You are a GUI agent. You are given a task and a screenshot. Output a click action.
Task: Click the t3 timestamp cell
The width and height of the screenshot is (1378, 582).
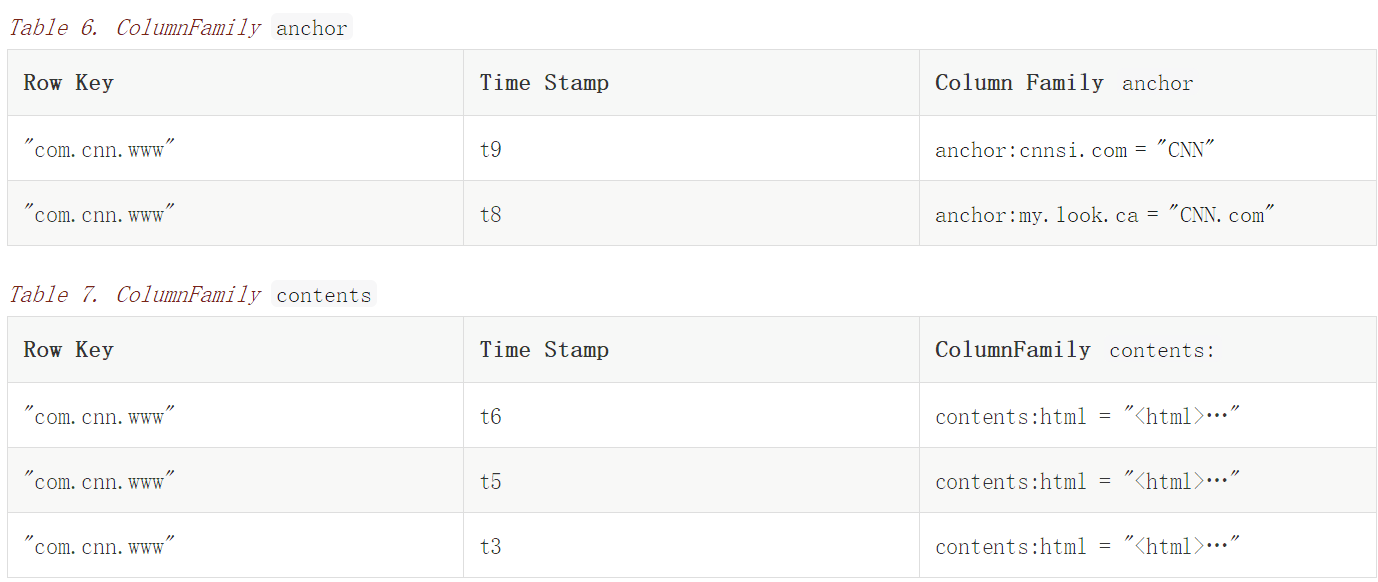pyautogui.click(x=491, y=547)
